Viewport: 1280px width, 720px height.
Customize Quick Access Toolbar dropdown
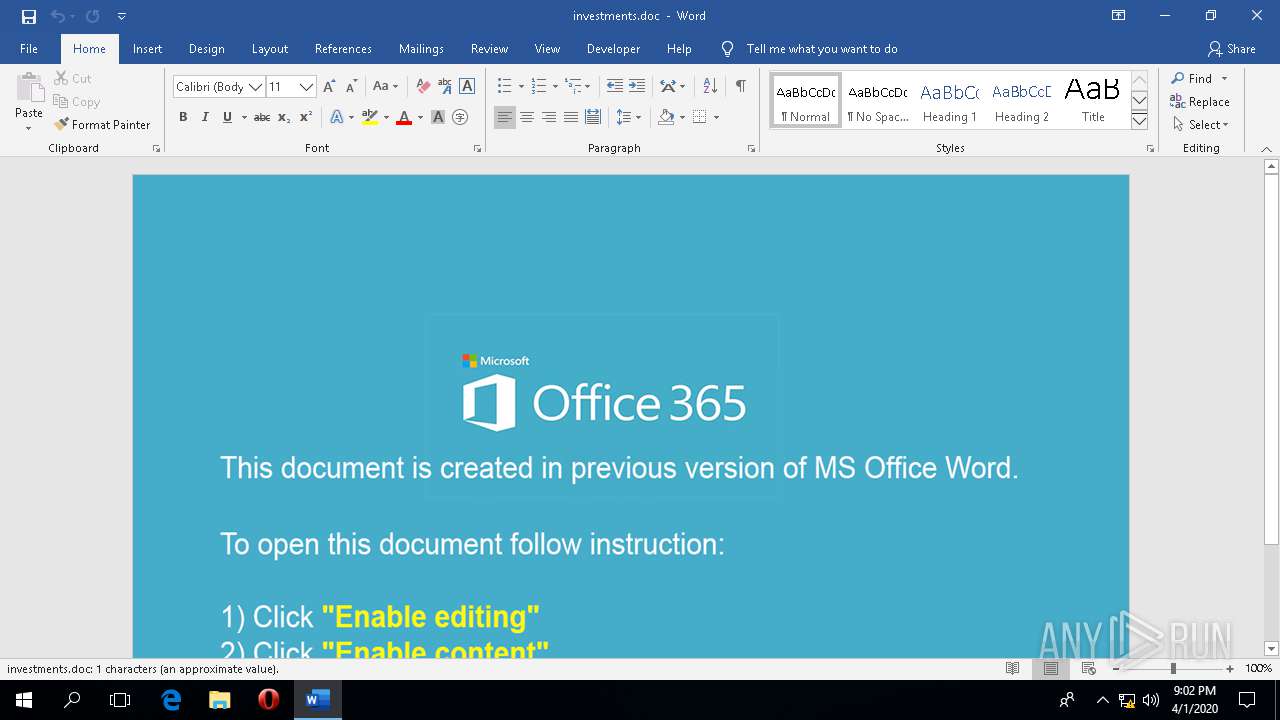pyautogui.click(x=122, y=16)
